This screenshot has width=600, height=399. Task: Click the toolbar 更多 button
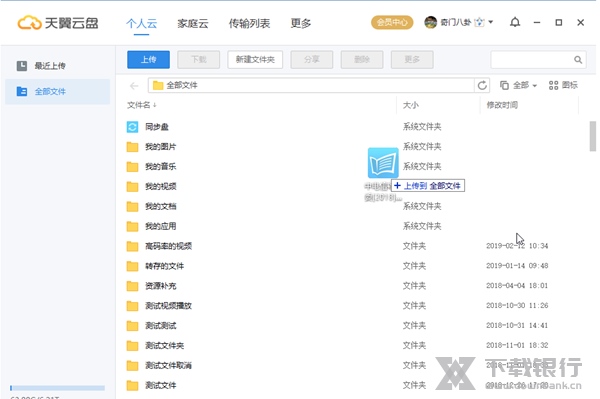[x=412, y=60]
